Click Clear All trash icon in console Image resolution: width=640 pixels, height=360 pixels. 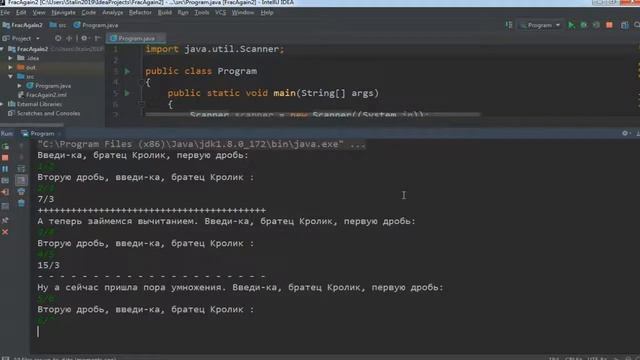click(21, 203)
